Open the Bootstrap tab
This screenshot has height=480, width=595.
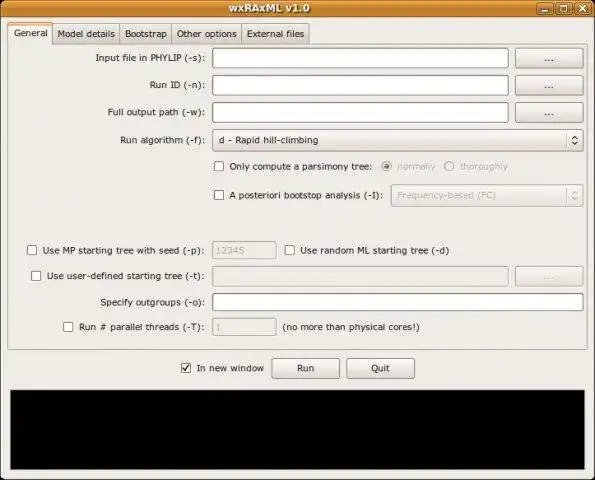tap(146, 34)
